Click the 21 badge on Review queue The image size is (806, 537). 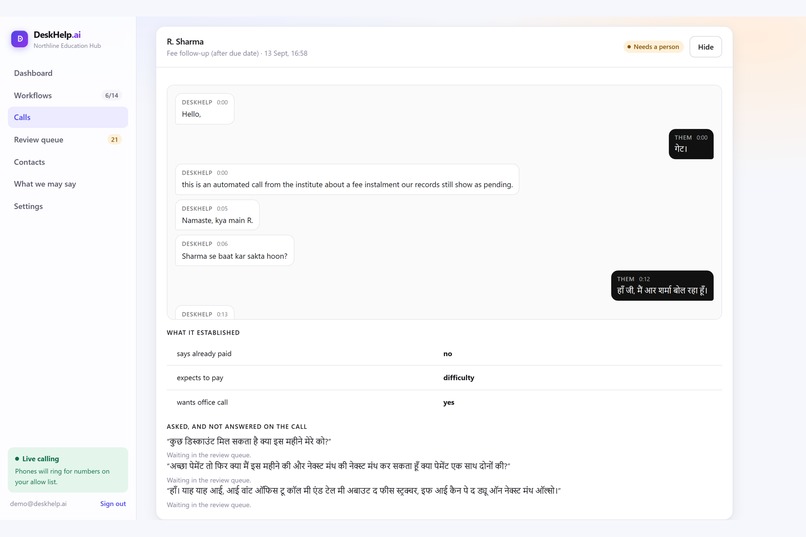coord(114,139)
